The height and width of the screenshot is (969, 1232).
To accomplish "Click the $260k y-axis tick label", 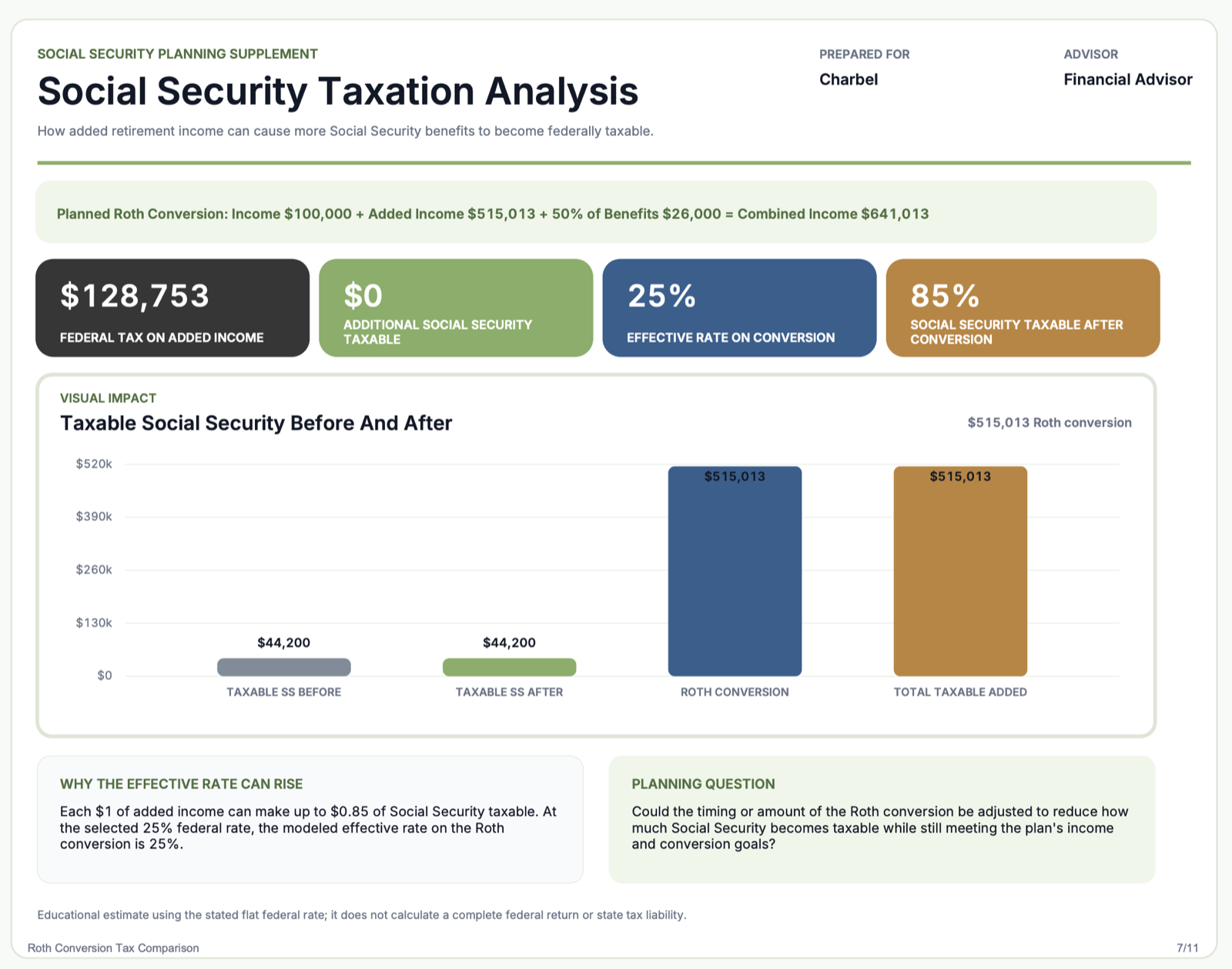I will coord(94,569).
